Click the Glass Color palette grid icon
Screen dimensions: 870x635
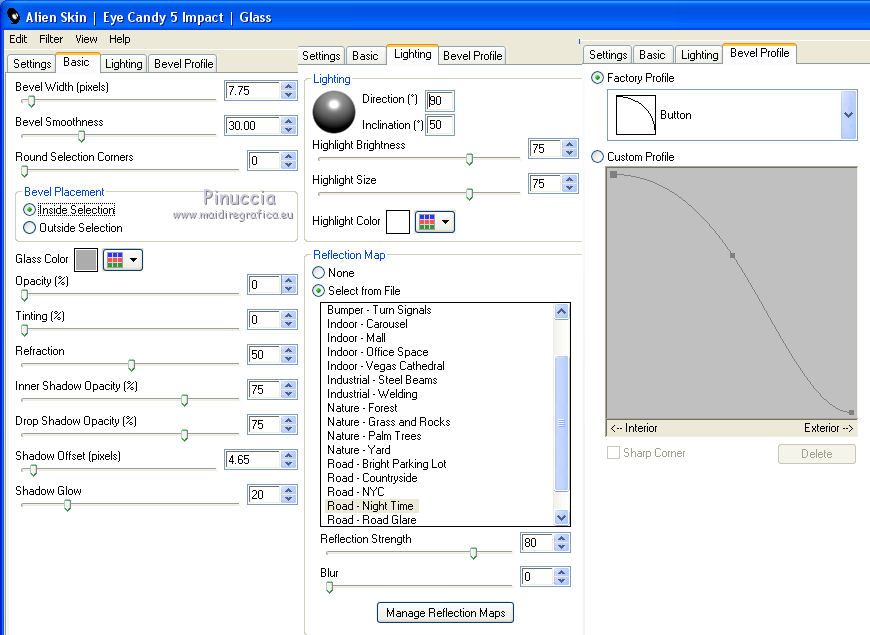115,260
